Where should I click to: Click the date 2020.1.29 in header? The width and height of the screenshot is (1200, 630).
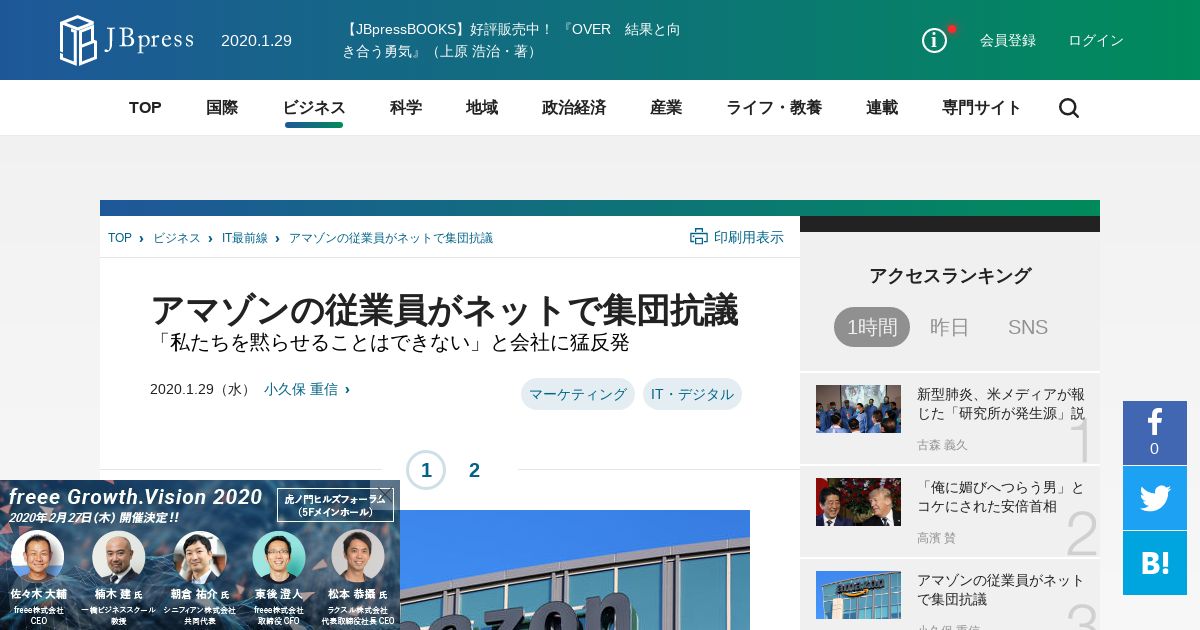tap(256, 40)
